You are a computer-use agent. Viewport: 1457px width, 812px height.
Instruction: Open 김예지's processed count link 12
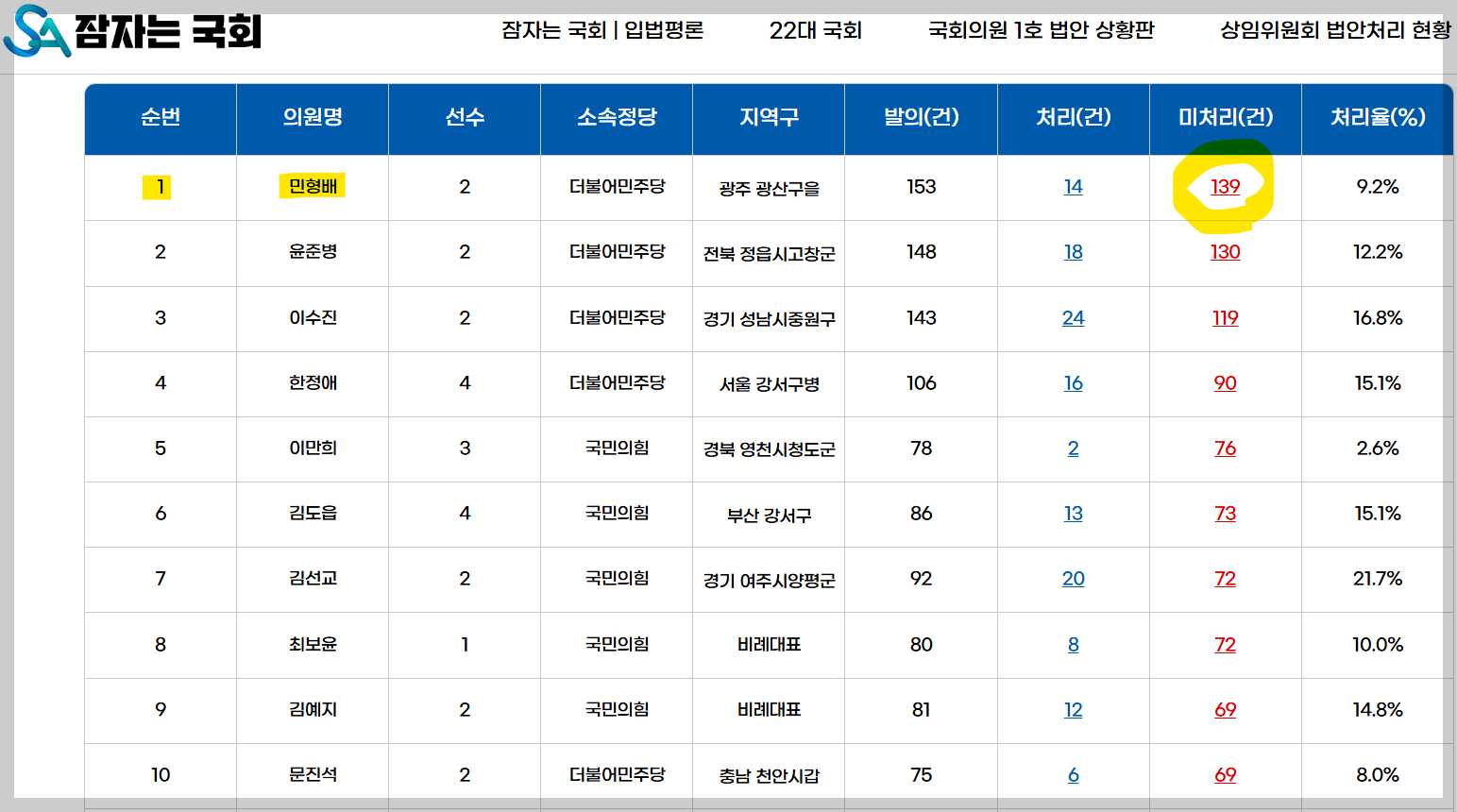1074,710
